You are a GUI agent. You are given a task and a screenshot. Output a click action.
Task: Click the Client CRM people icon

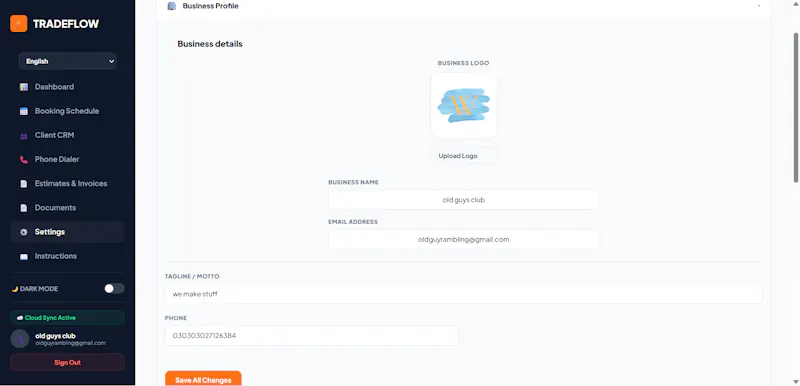click(x=23, y=136)
